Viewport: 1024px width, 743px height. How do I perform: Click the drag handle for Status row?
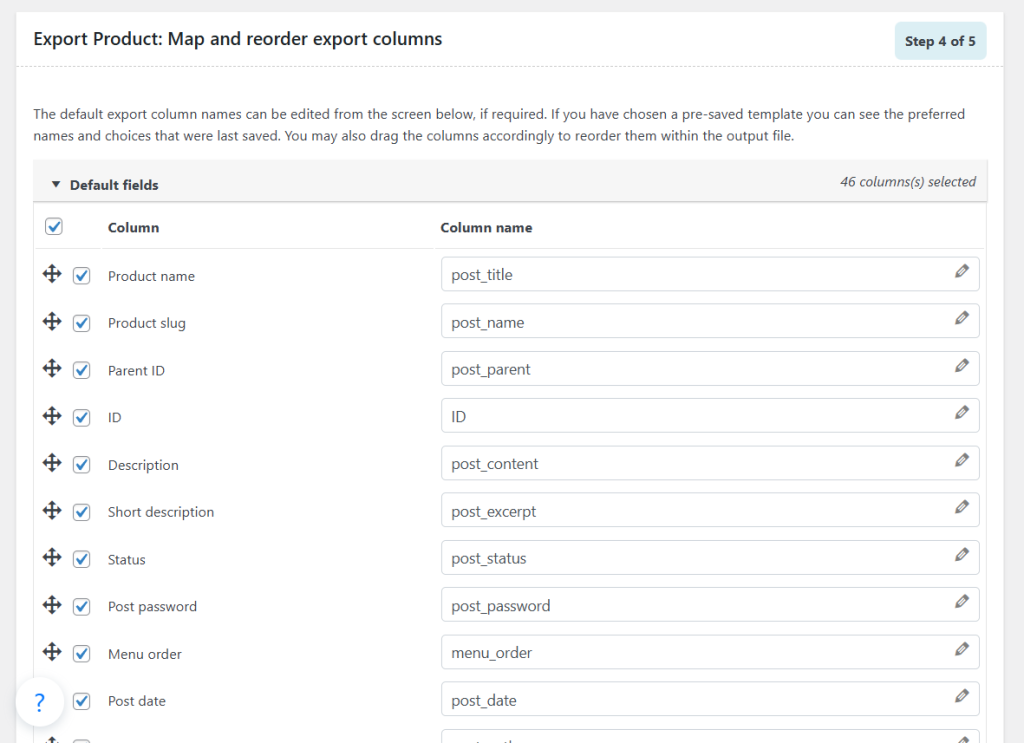[52, 557]
